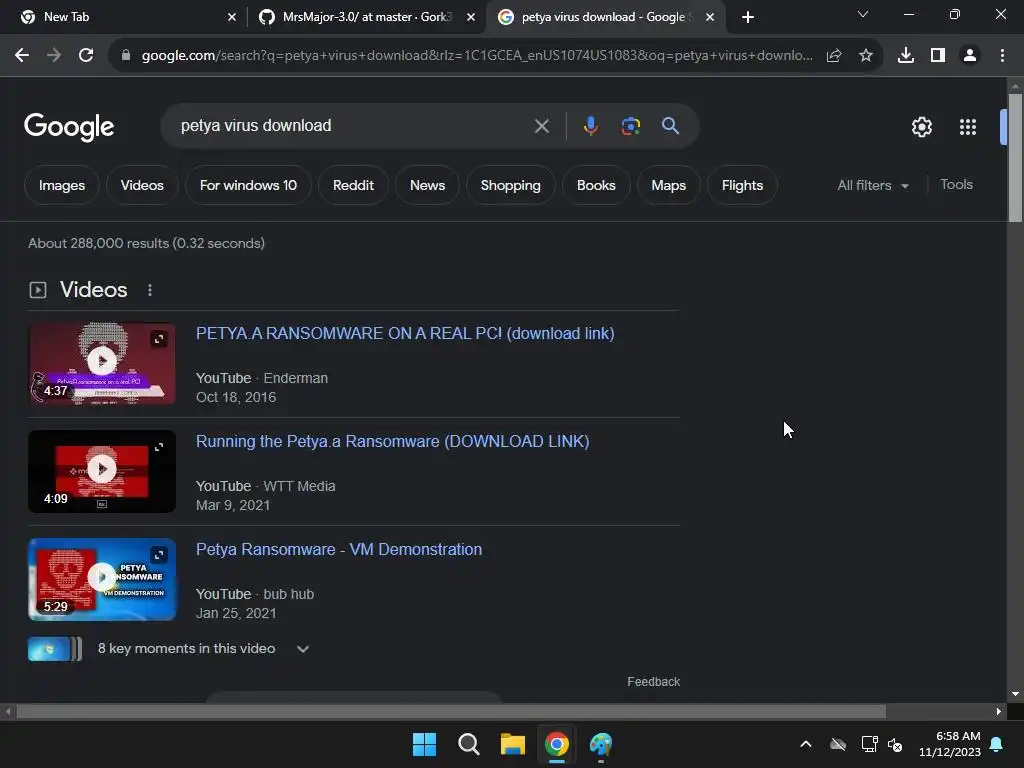1024x768 pixels.
Task: Switch to the MrsMajor-3.0 GitHub tab
Action: pyautogui.click(x=366, y=17)
